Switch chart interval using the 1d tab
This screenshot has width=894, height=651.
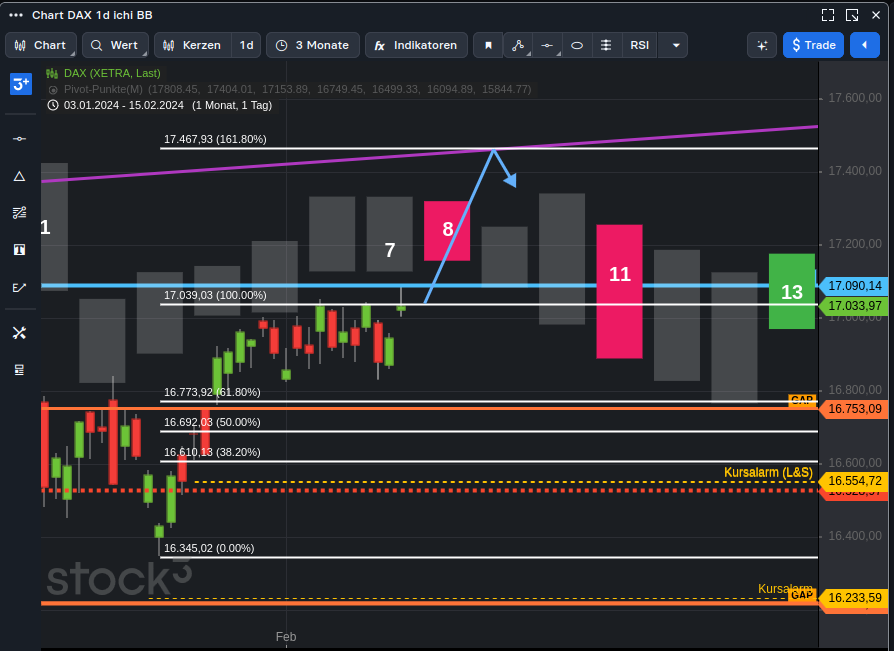pos(243,45)
